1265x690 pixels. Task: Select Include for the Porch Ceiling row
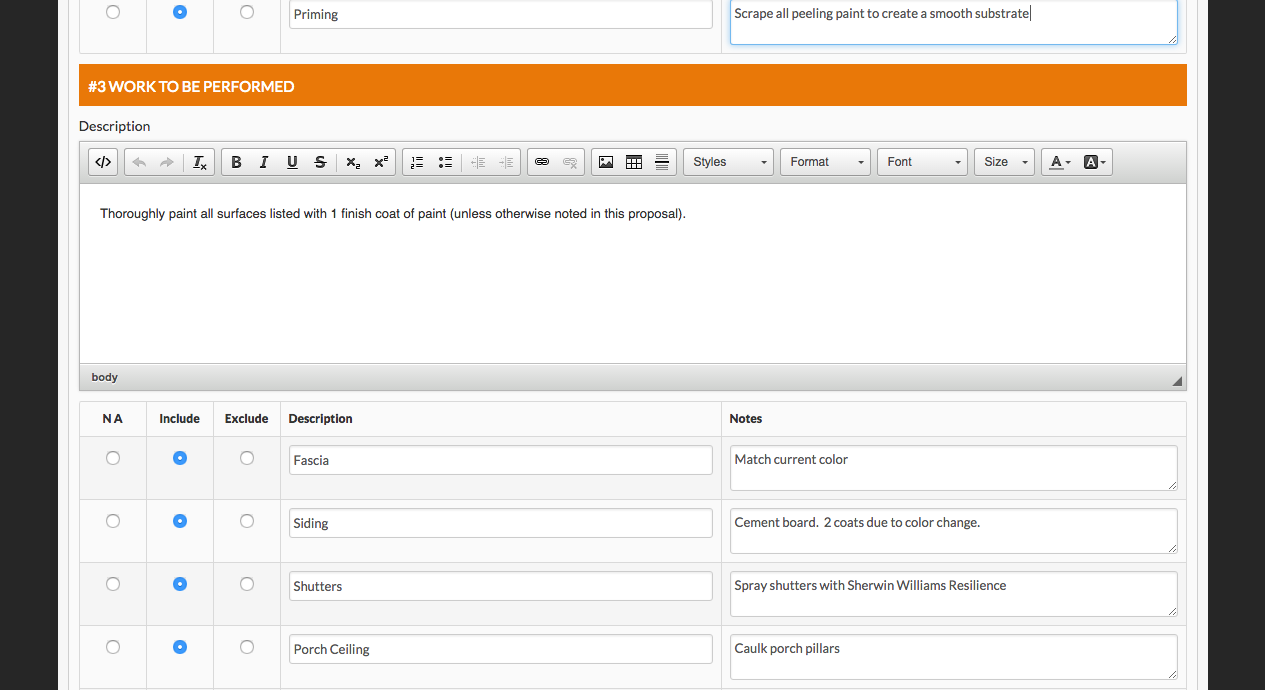(x=180, y=647)
